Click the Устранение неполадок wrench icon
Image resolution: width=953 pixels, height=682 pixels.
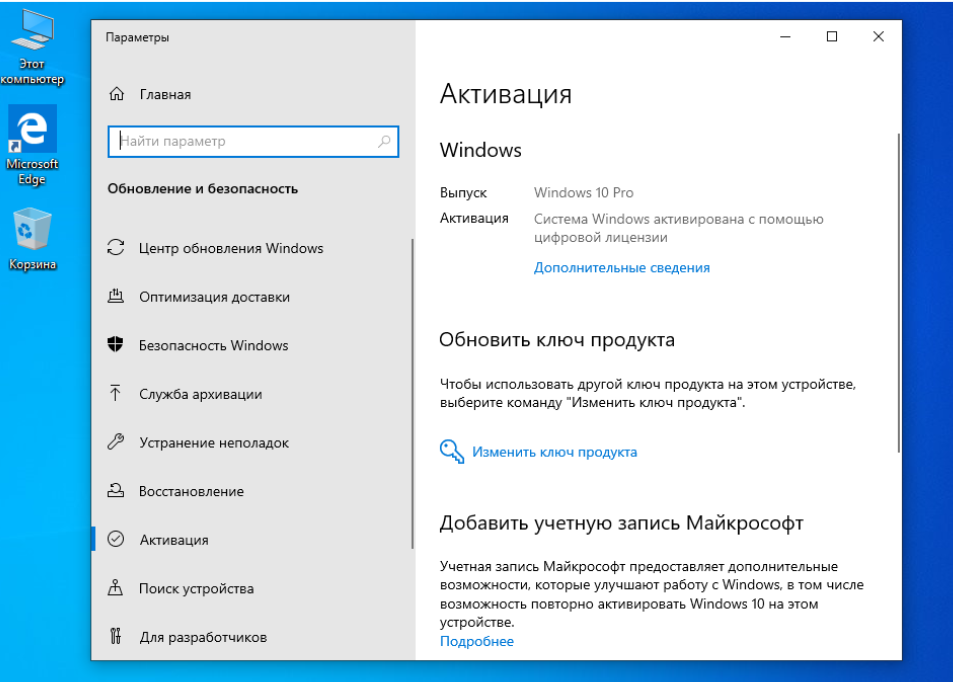point(116,442)
